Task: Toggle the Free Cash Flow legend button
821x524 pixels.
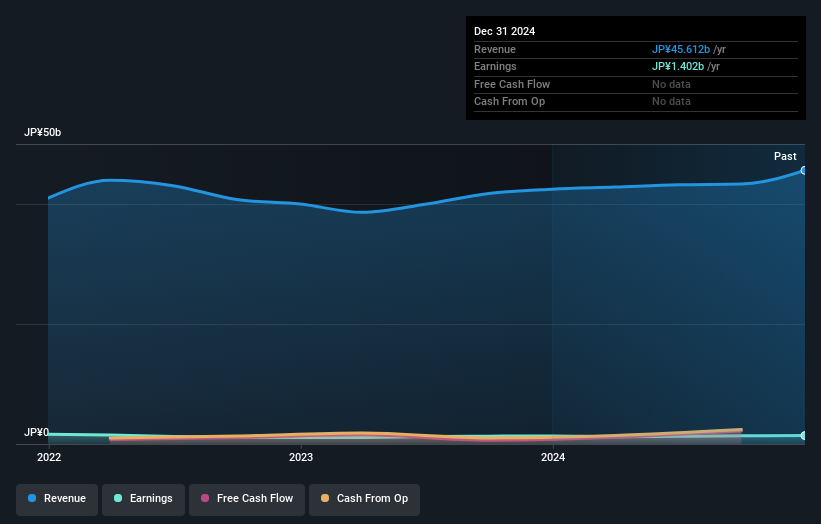Action: pyautogui.click(x=247, y=499)
